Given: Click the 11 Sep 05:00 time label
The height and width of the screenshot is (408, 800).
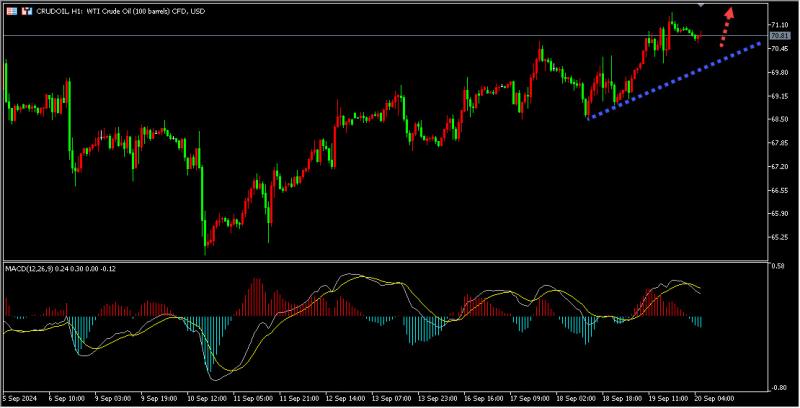Looking at the screenshot, I should point(255,399).
